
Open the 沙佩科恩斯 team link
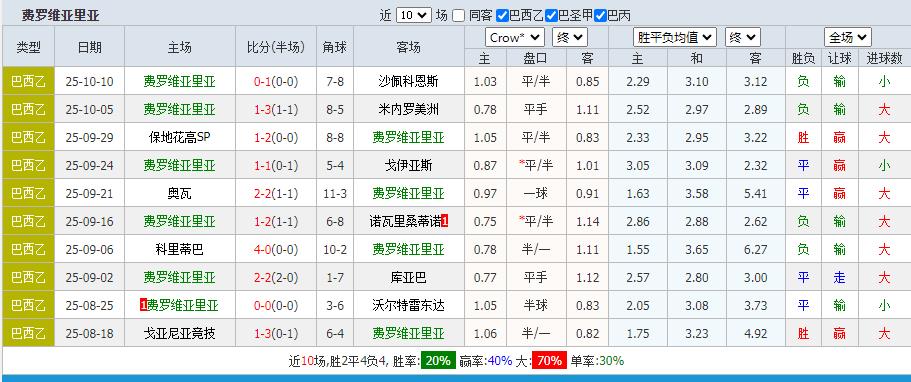pyautogui.click(x=408, y=81)
